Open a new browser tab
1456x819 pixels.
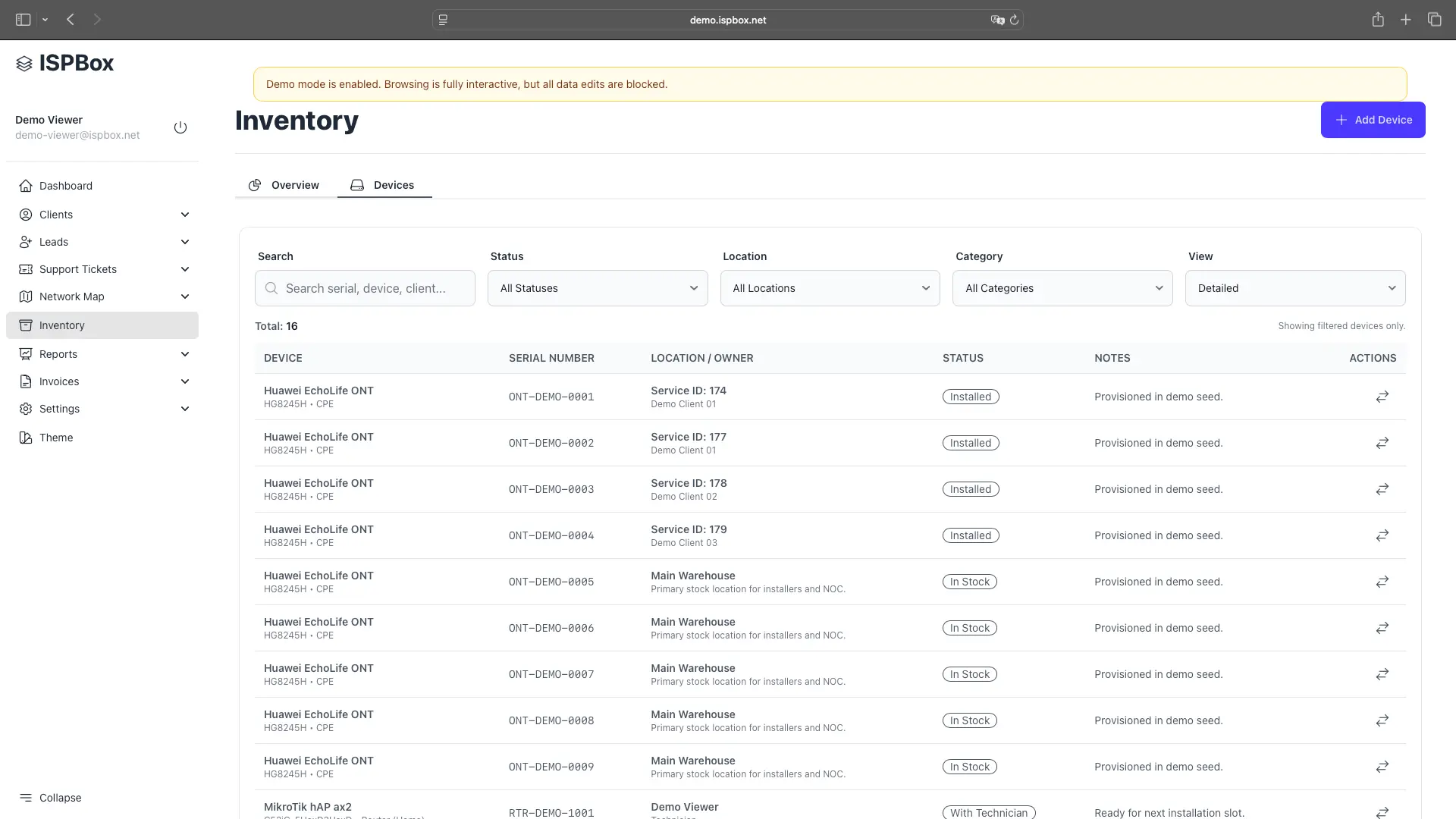(x=1406, y=20)
